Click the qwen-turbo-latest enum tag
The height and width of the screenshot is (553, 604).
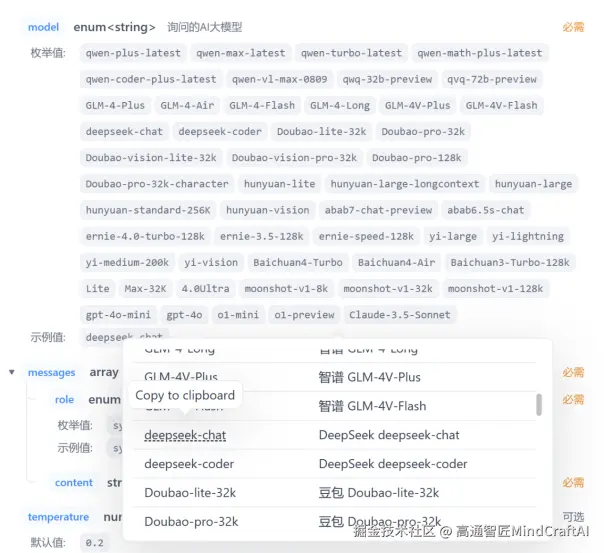[x=351, y=53]
